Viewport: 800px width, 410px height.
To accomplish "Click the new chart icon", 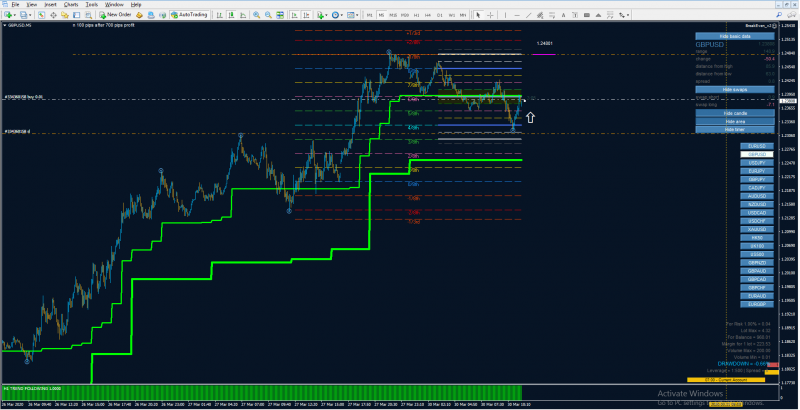I will (x=8, y=15).
